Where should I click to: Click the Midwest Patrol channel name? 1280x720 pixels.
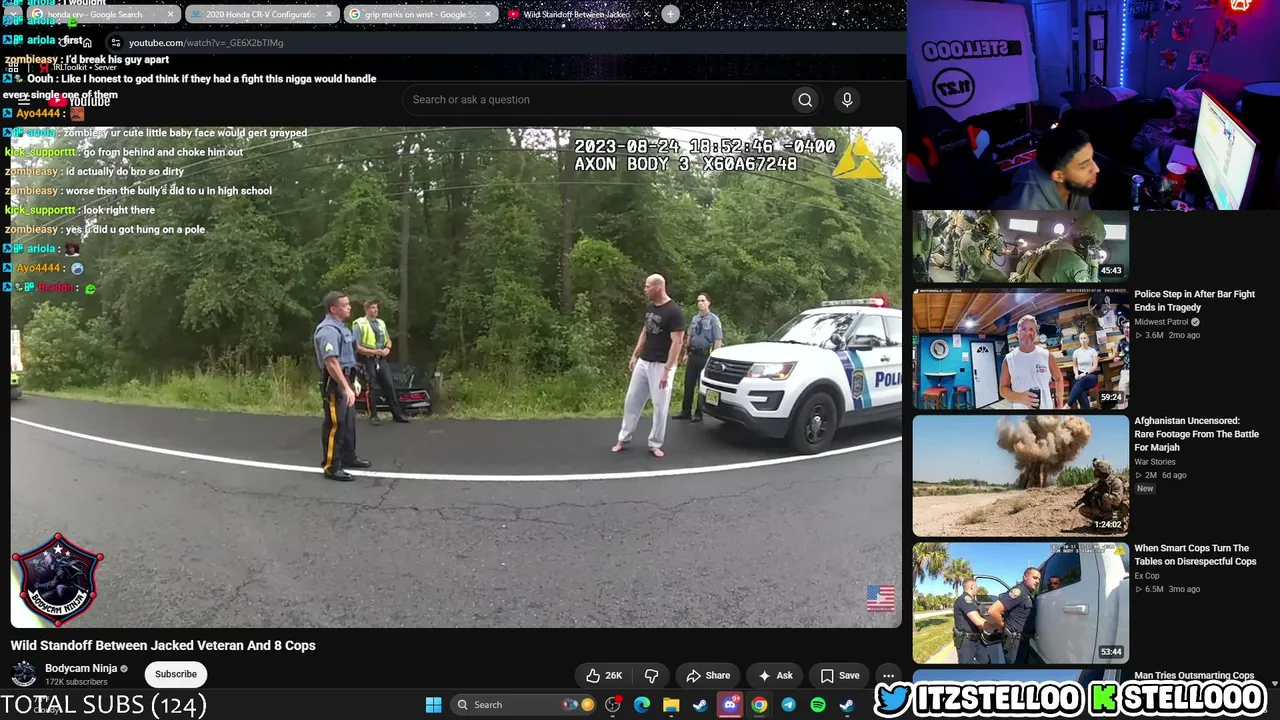tap(1161, 322)
